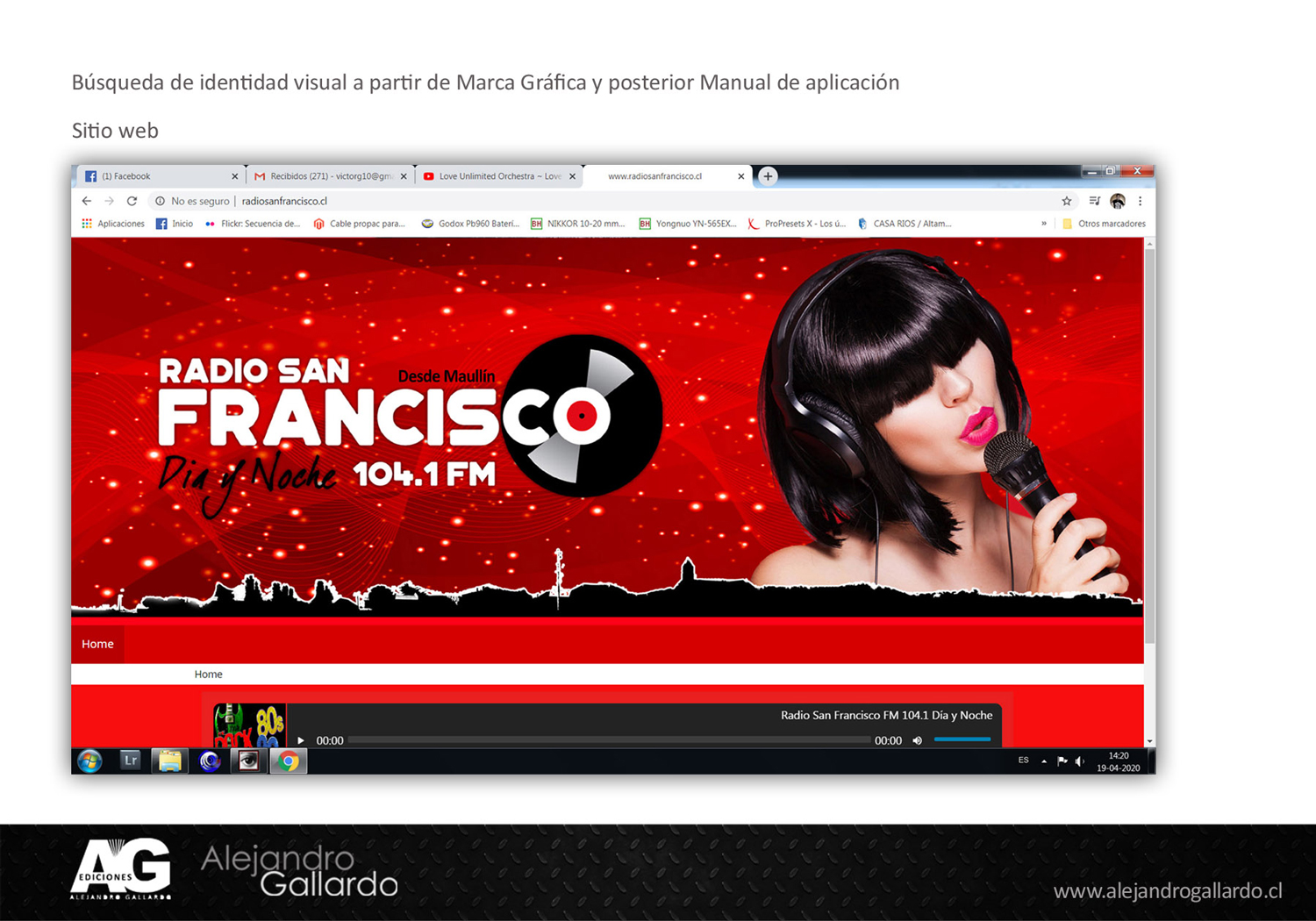Adjust the player volume slider
Screen dimensions: 1316x921
coord(962,739)
